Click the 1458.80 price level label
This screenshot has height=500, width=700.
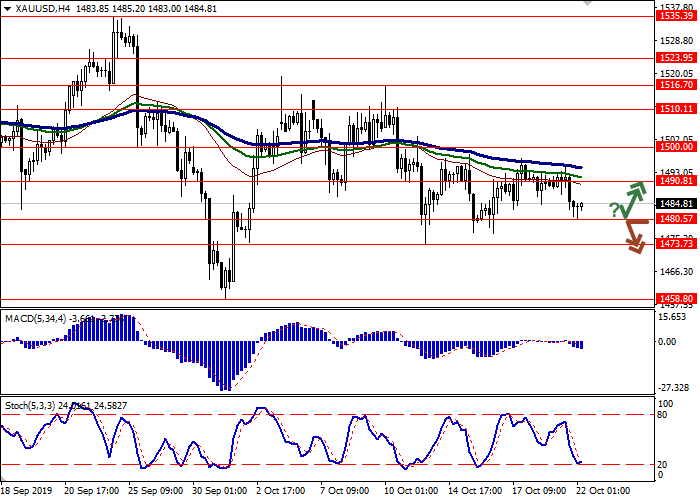(676, 298)
